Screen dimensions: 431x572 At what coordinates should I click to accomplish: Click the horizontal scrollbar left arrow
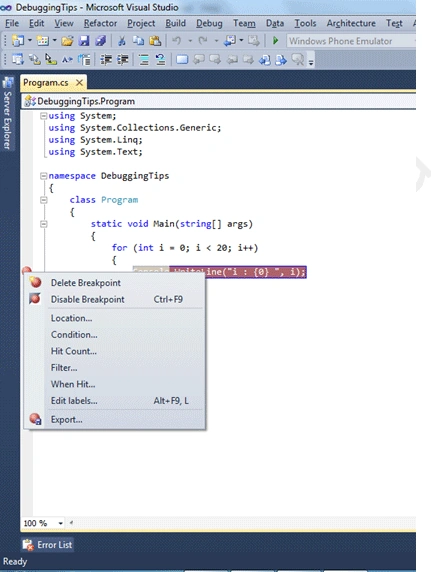tap(71, 523)
